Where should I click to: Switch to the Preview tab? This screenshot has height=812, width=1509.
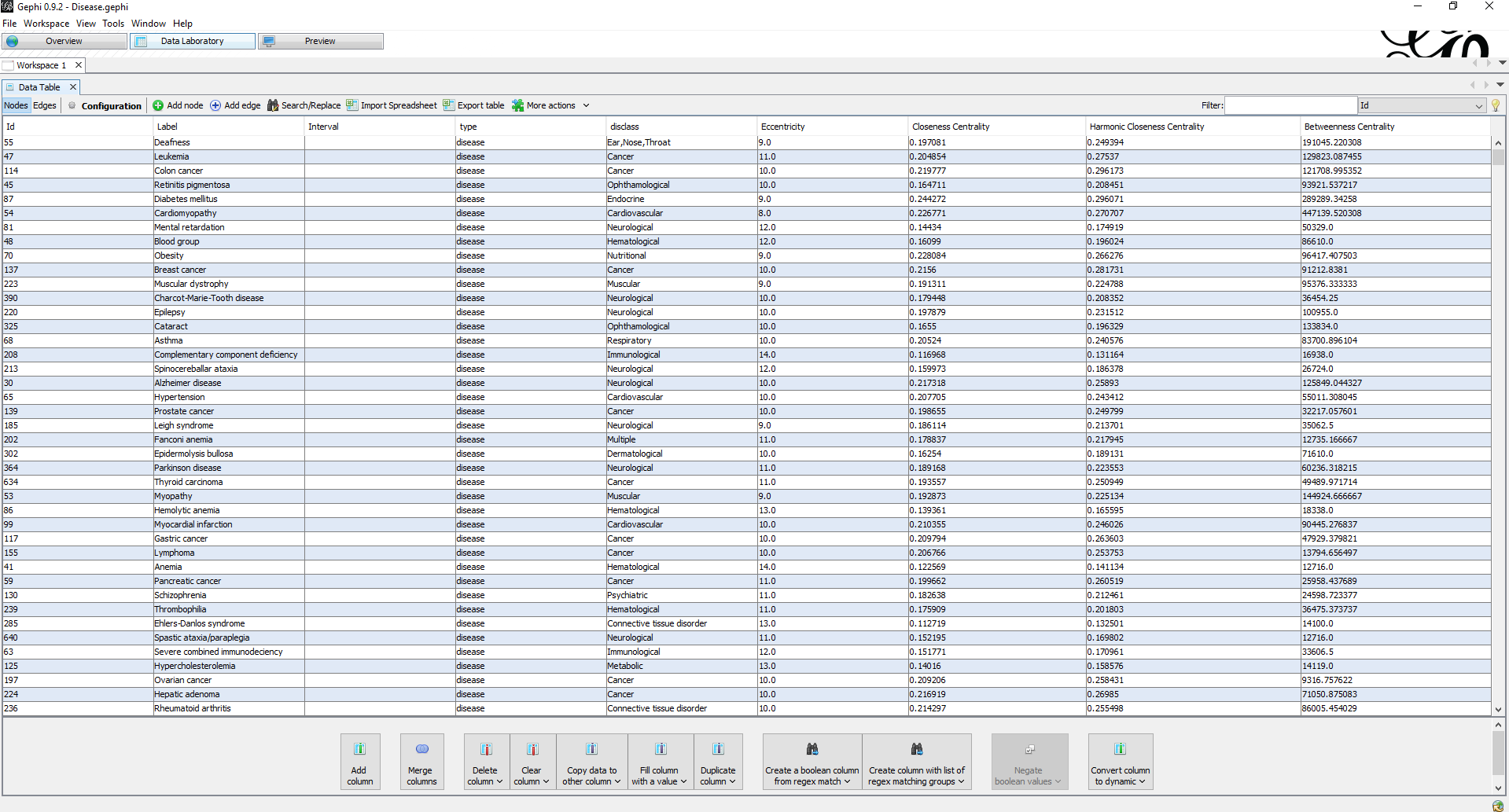tap(320, 40)
